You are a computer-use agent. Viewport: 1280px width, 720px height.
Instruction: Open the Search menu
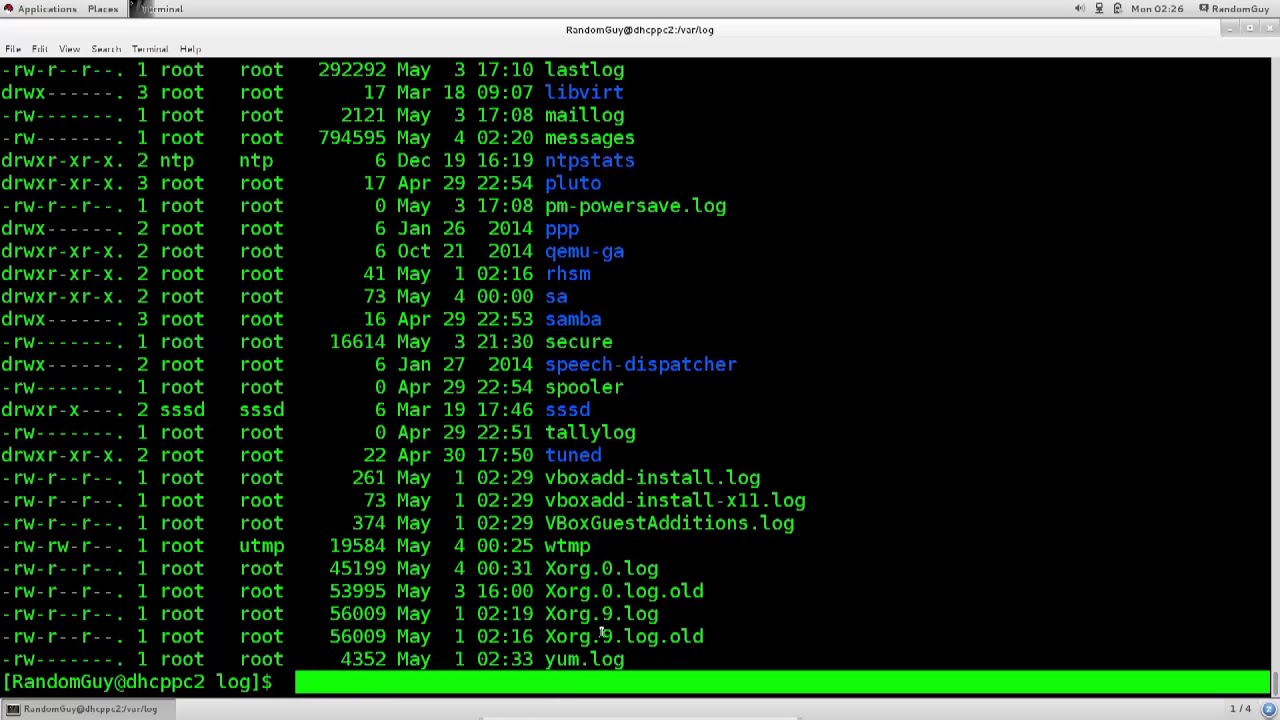pos(106,49)
